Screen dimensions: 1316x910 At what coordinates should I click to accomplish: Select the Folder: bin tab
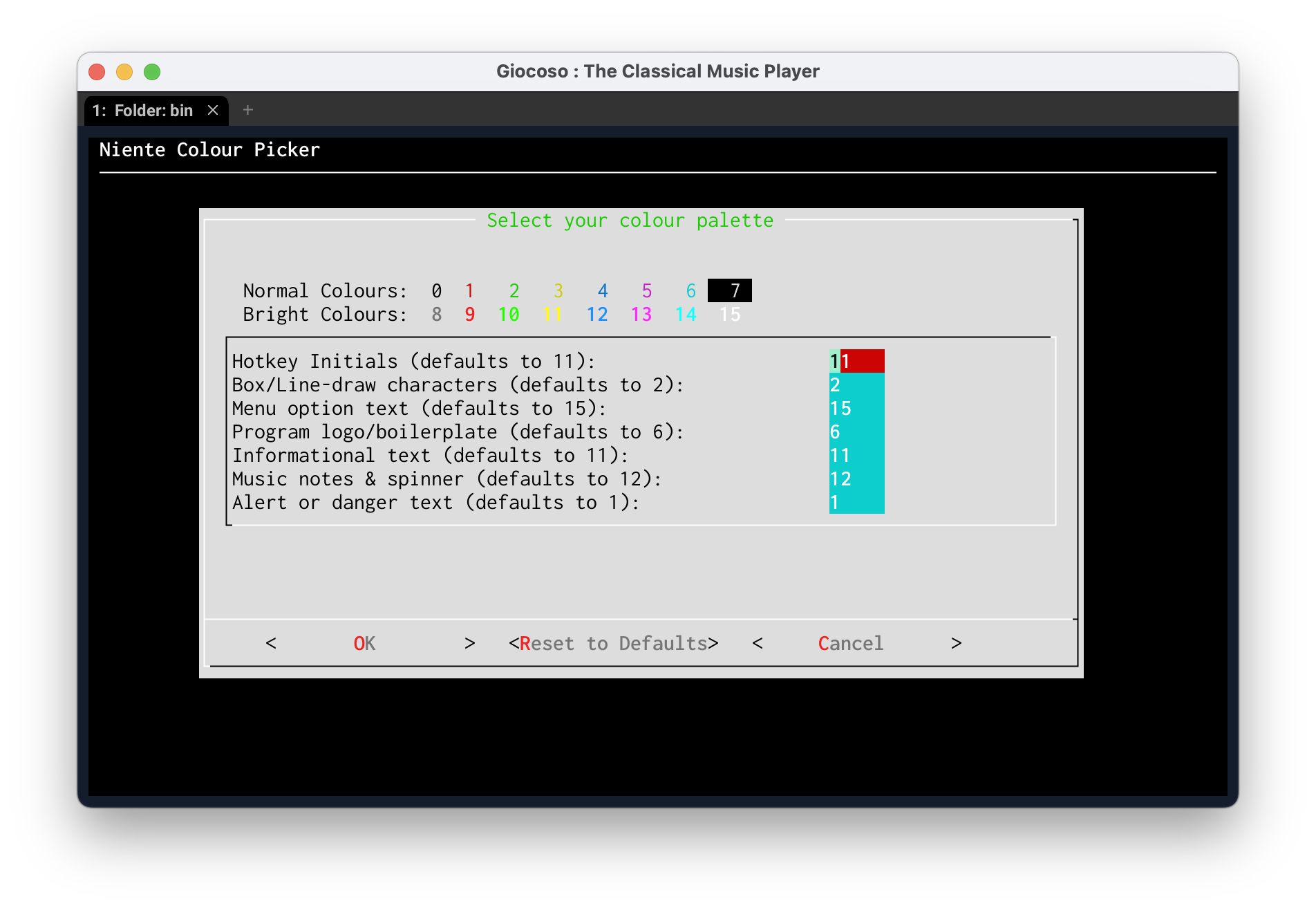(143, 111)
